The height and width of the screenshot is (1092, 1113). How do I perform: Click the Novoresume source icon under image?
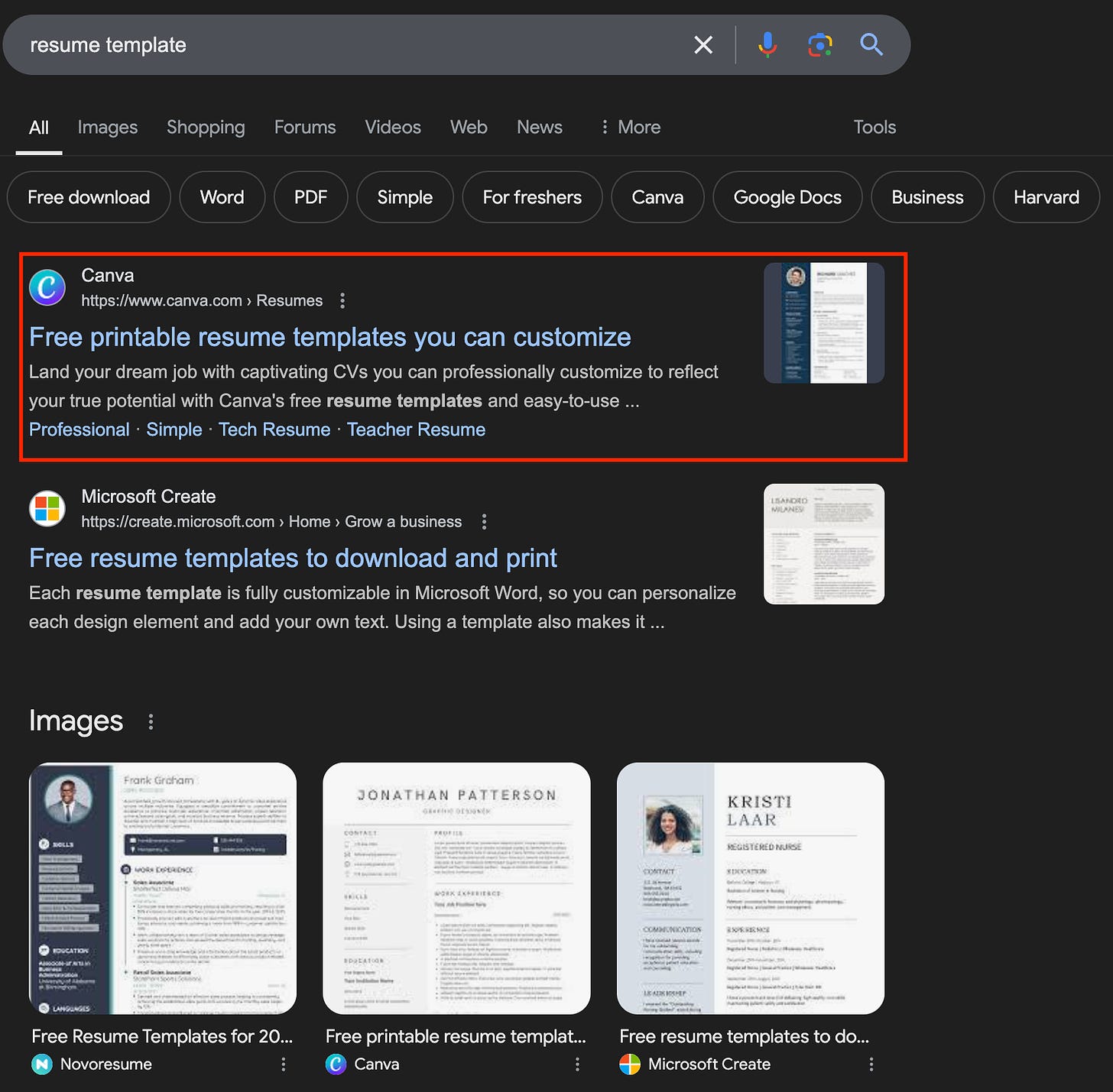click(42, 1064)
